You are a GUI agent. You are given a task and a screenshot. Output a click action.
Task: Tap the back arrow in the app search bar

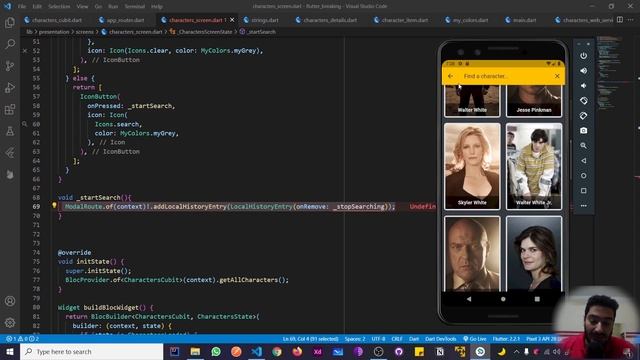pyautogui.click(x=451, y=76)
